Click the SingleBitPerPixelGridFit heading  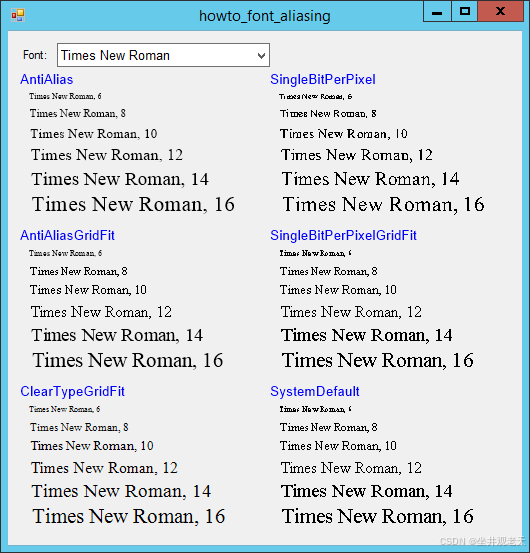pos(343,235)
